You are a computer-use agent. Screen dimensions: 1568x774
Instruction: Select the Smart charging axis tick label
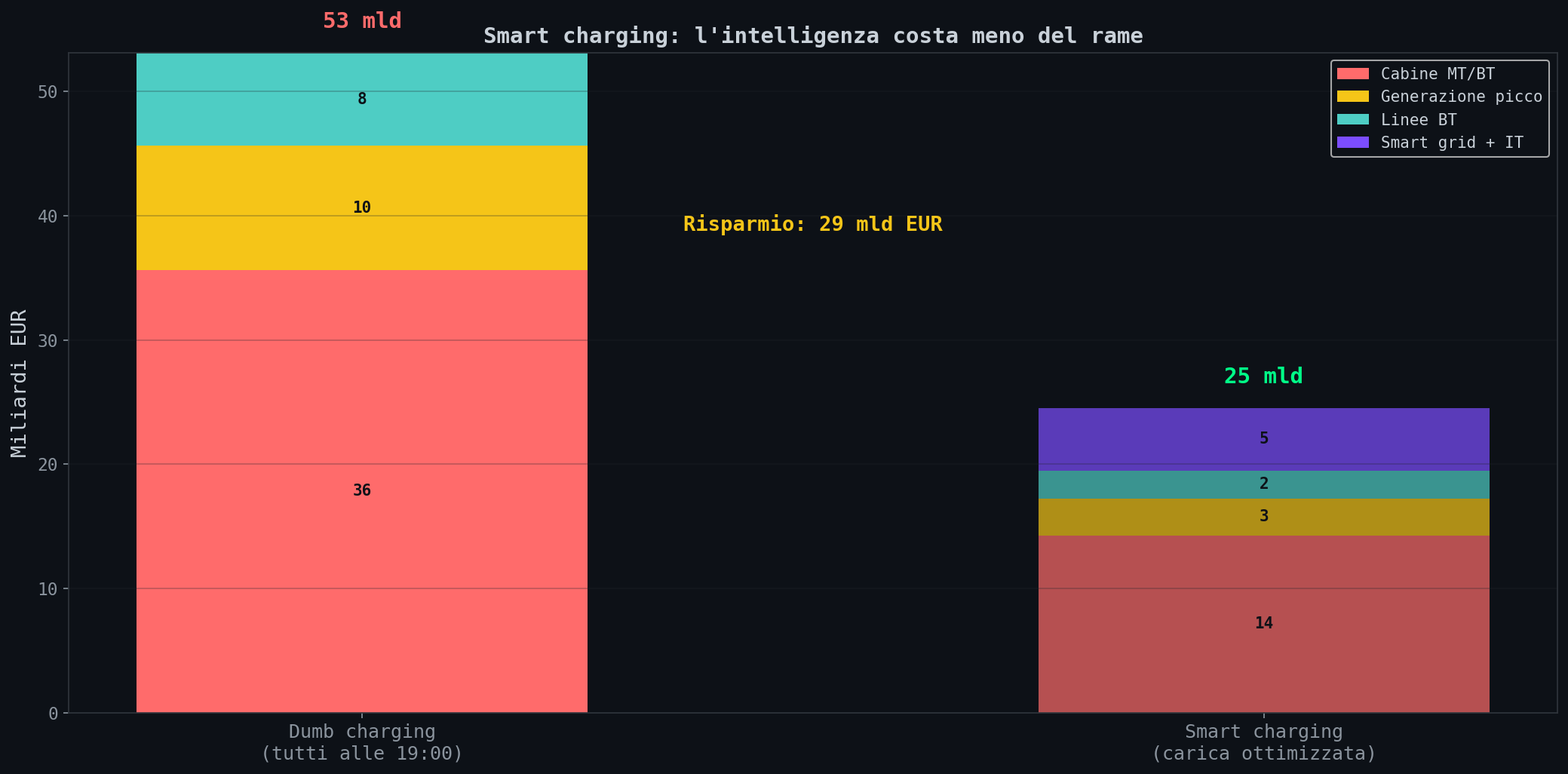tap(1263, 742)
